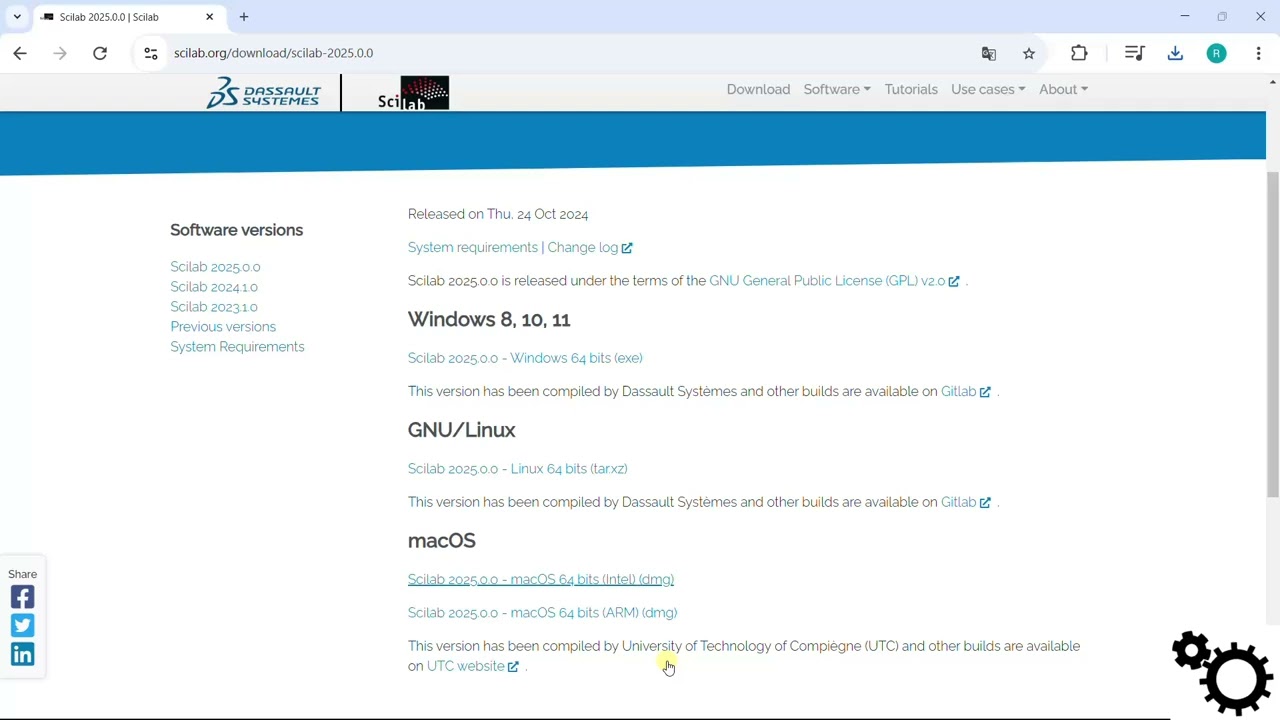Select Scilab 2023.1.0 version link

click(x=214, y=307)
